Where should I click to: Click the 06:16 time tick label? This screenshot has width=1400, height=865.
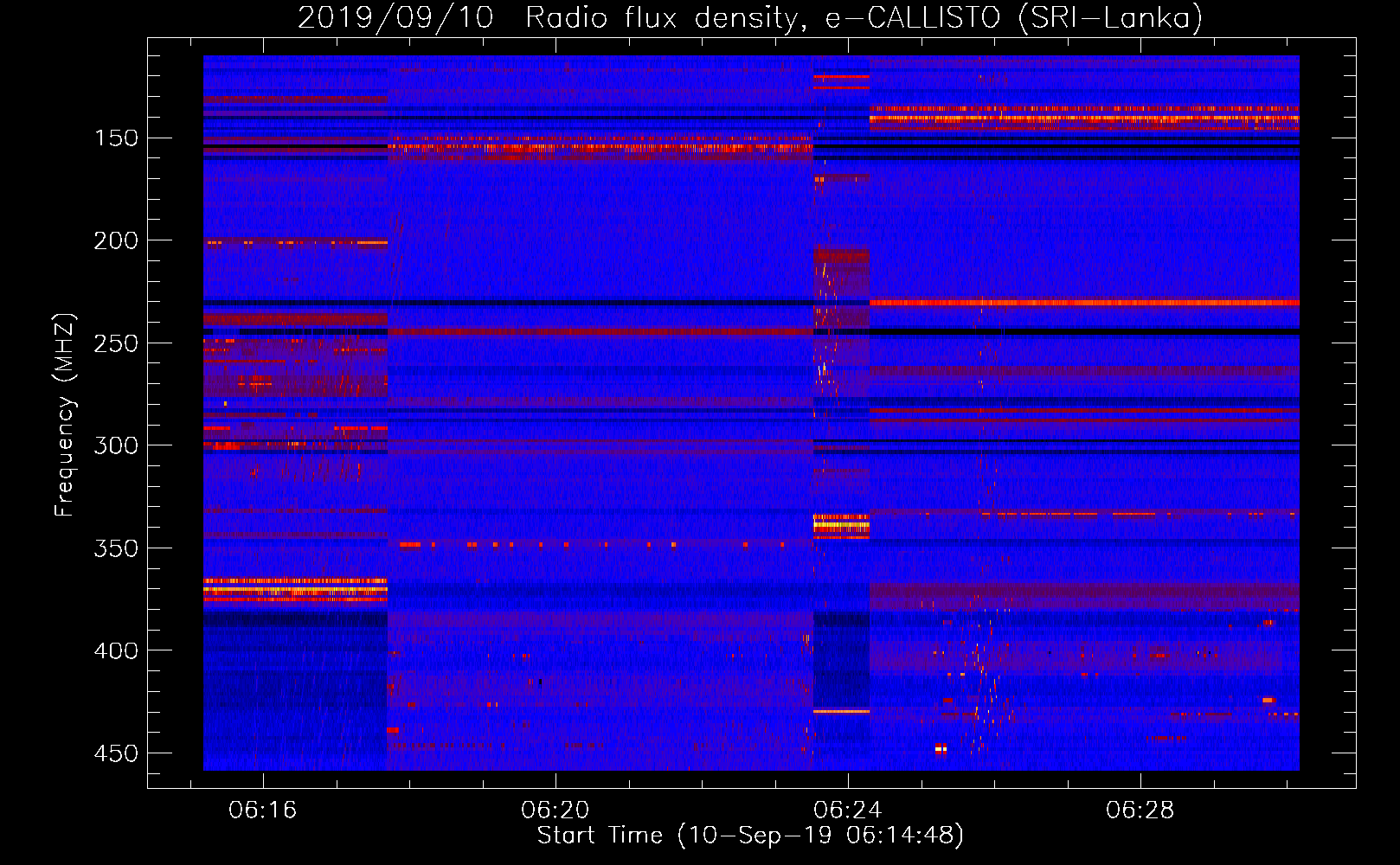click(x=262, y=810)
